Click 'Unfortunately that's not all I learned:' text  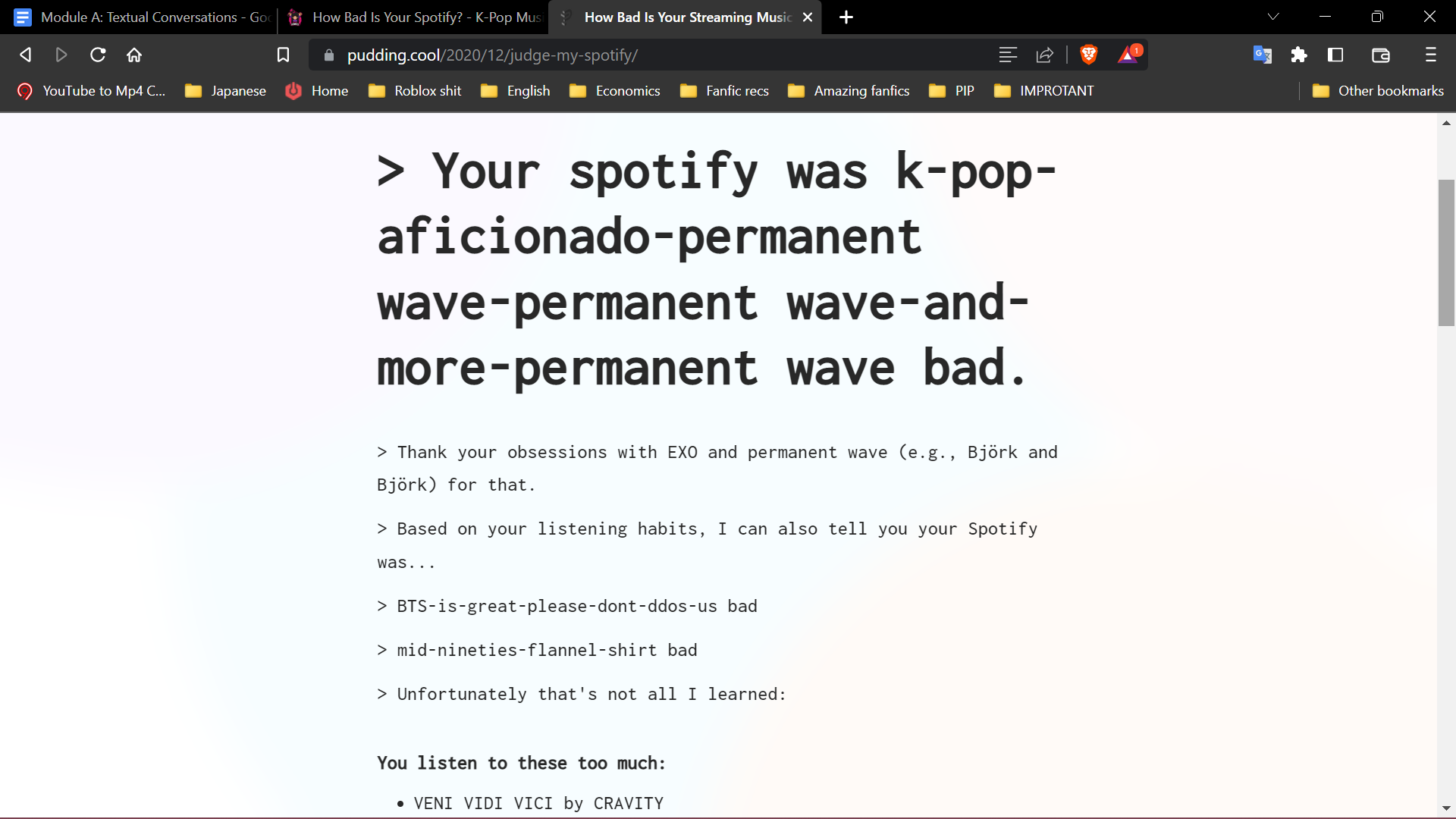coord(582,694)
